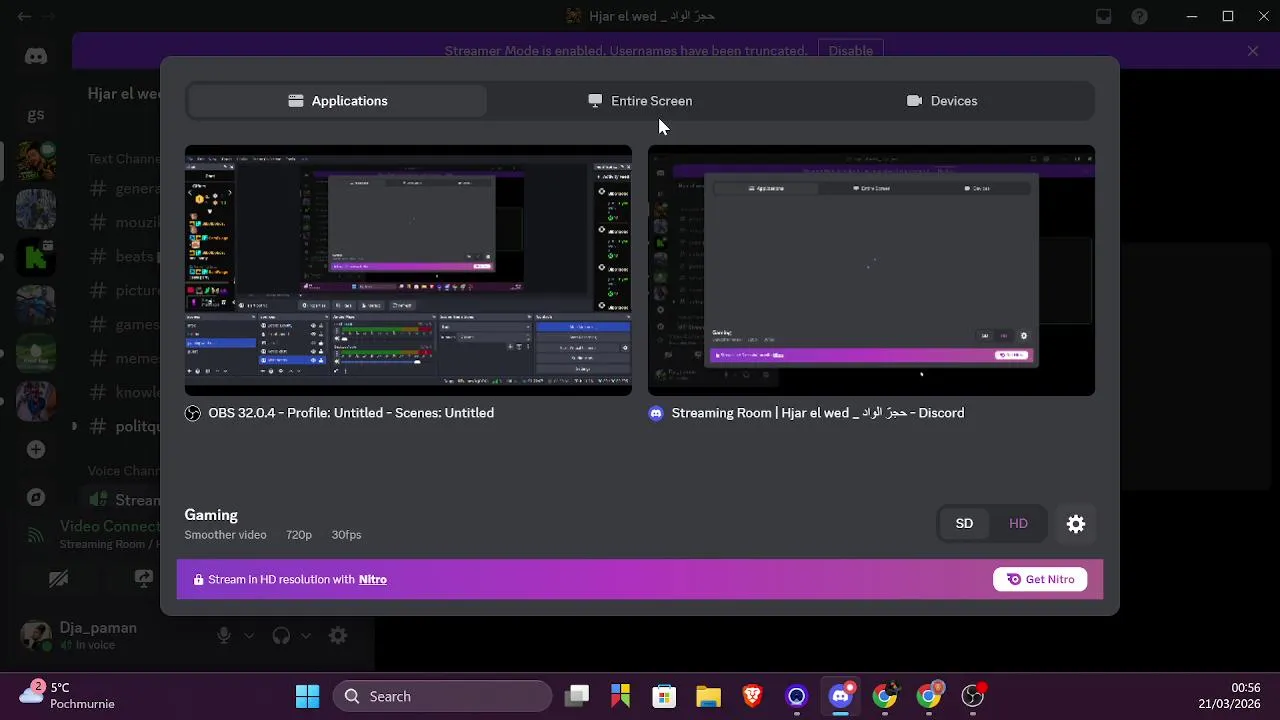Select HD stream quality

(x=1018, y=524)
